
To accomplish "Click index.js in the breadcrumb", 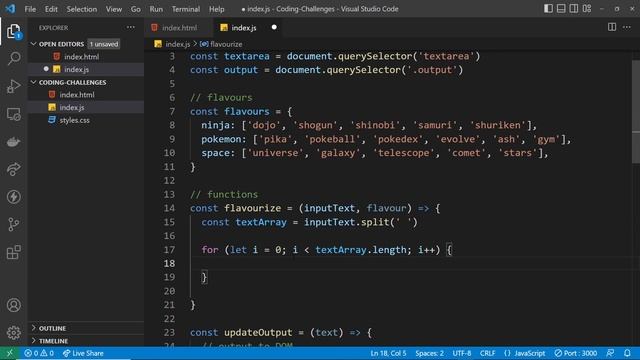I will (178, 44).
